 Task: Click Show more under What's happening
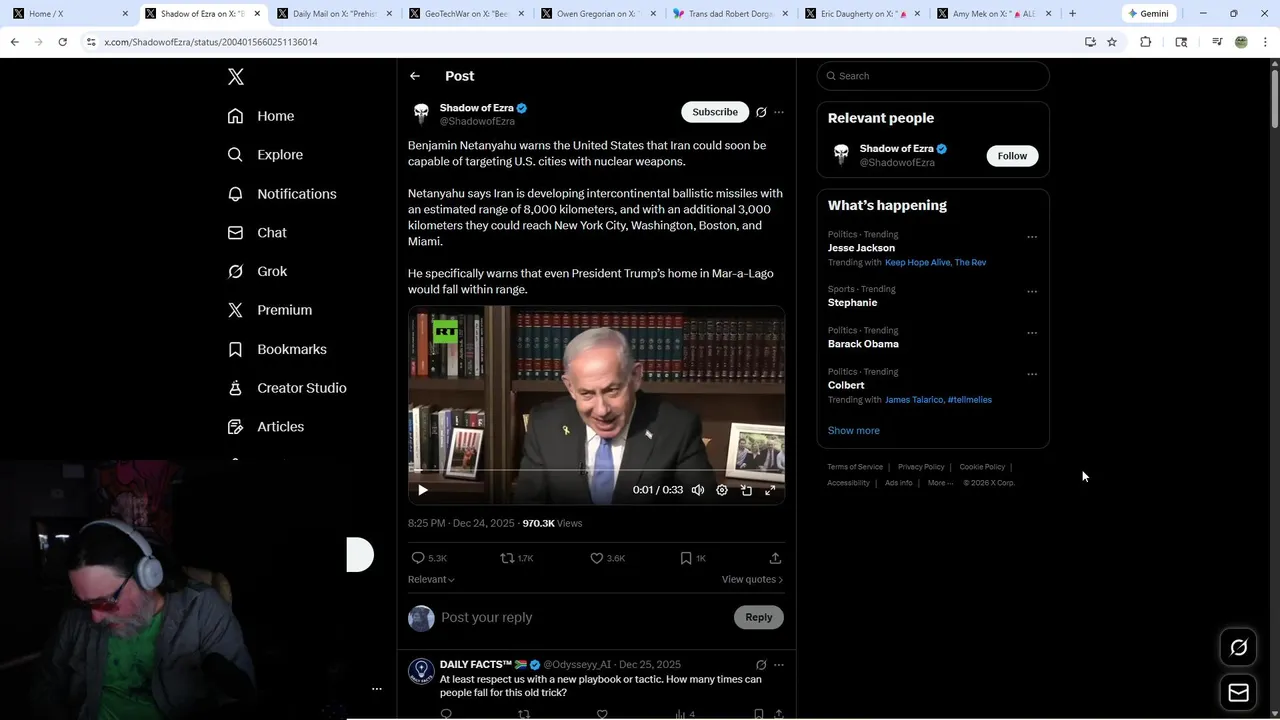854,431
